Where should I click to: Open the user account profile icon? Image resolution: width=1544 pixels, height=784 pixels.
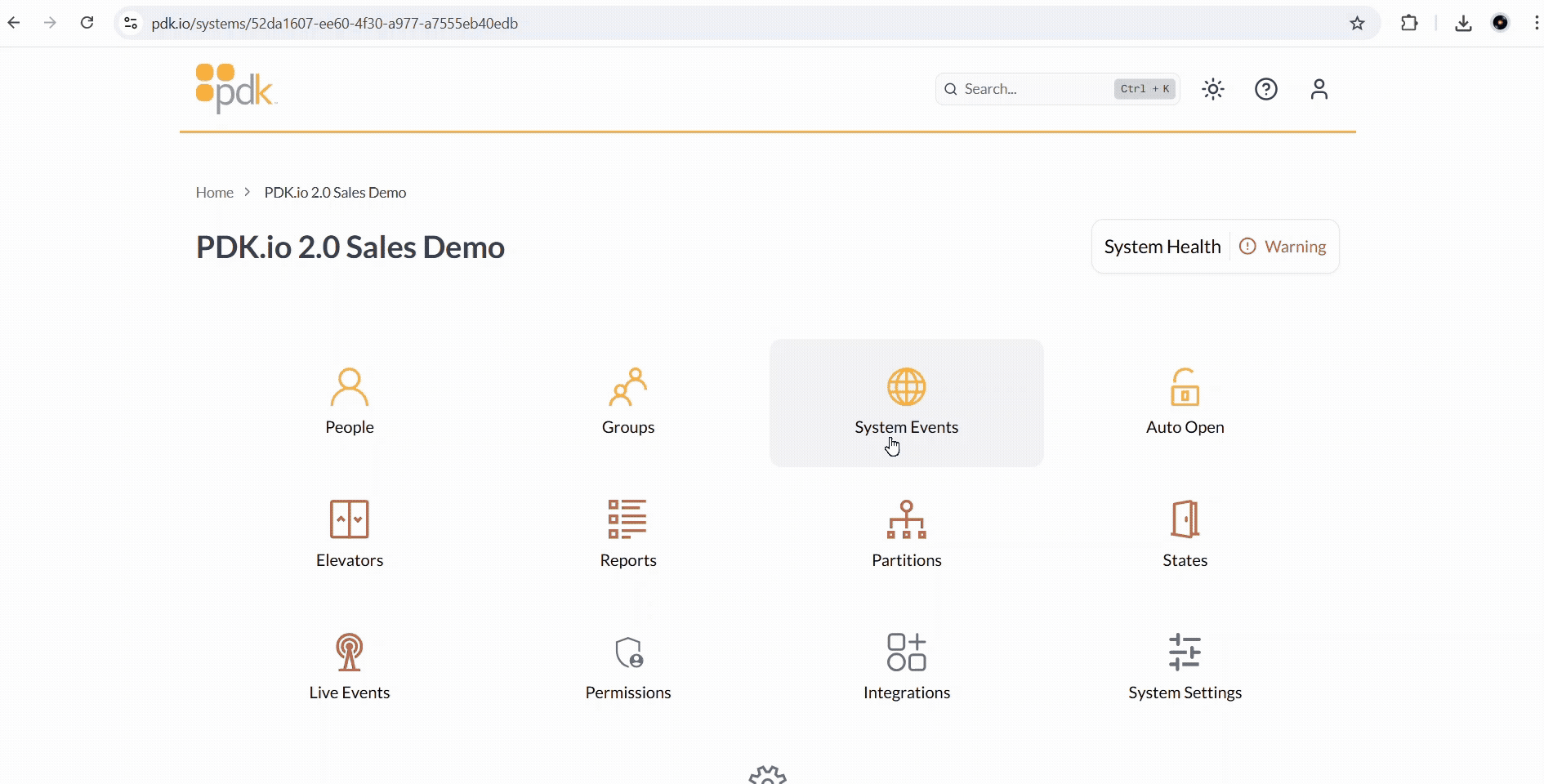[x=1319, y=89]
